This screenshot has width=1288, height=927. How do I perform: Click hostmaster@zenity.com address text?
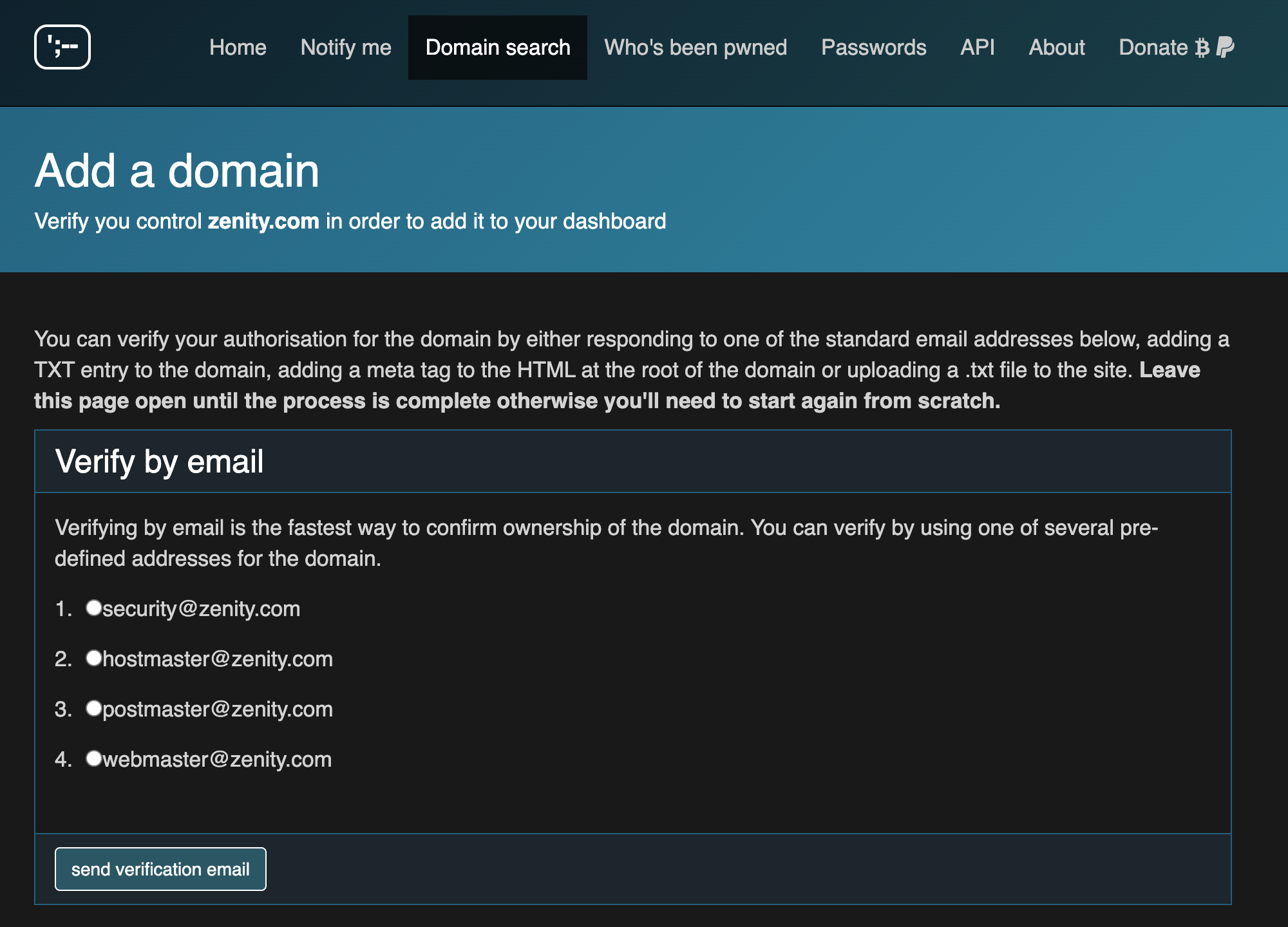[x=218, y=659]
